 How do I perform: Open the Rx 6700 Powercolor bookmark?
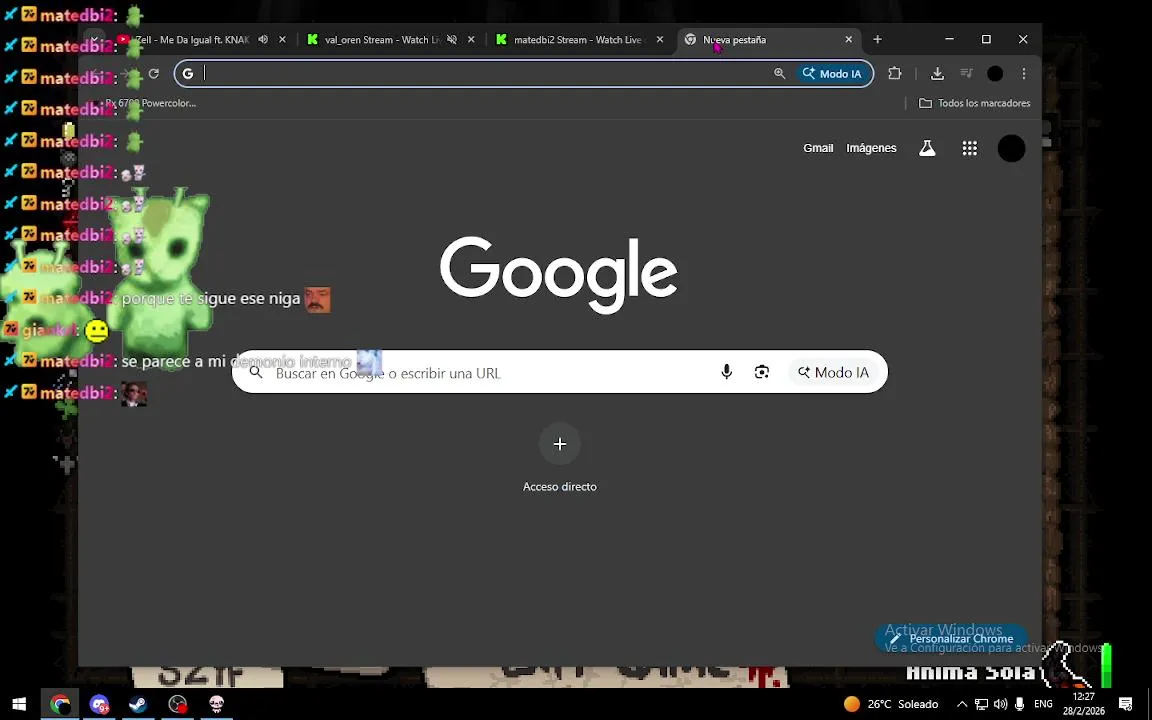point(145,104)
